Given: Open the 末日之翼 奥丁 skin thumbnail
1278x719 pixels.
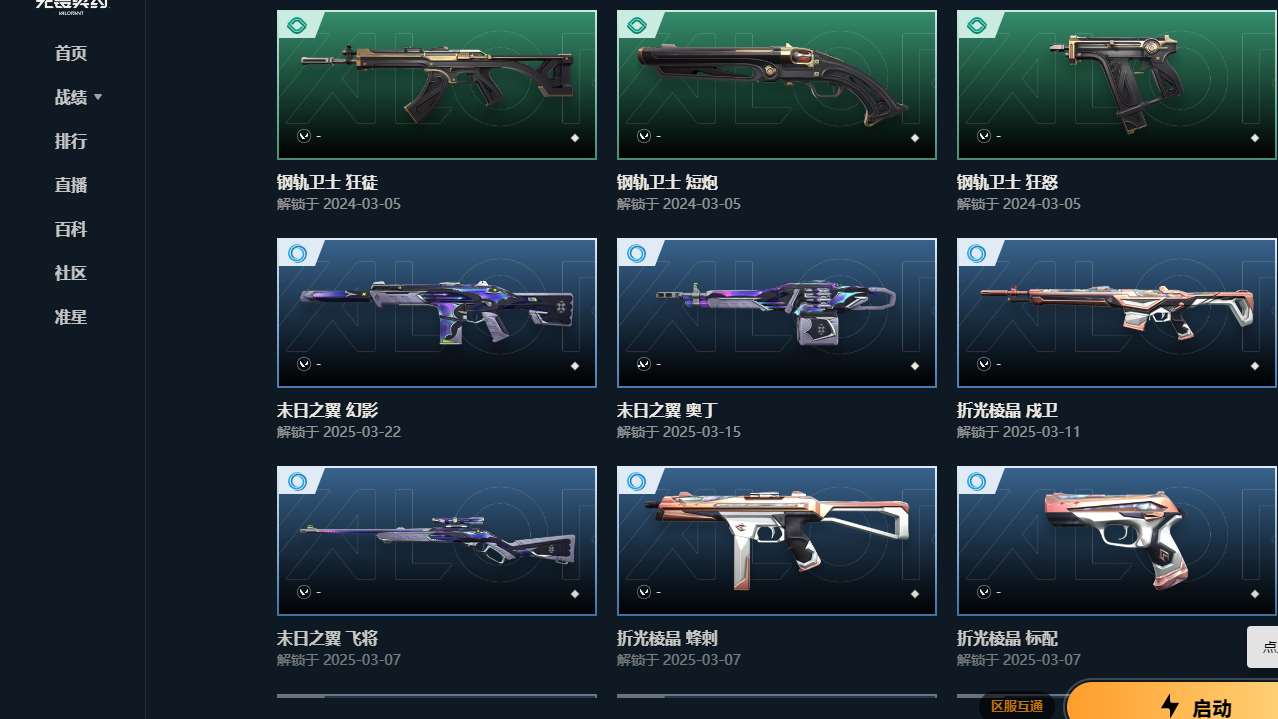Looking at the screenshot, I should pyautogui.click(x=777, y=313).
